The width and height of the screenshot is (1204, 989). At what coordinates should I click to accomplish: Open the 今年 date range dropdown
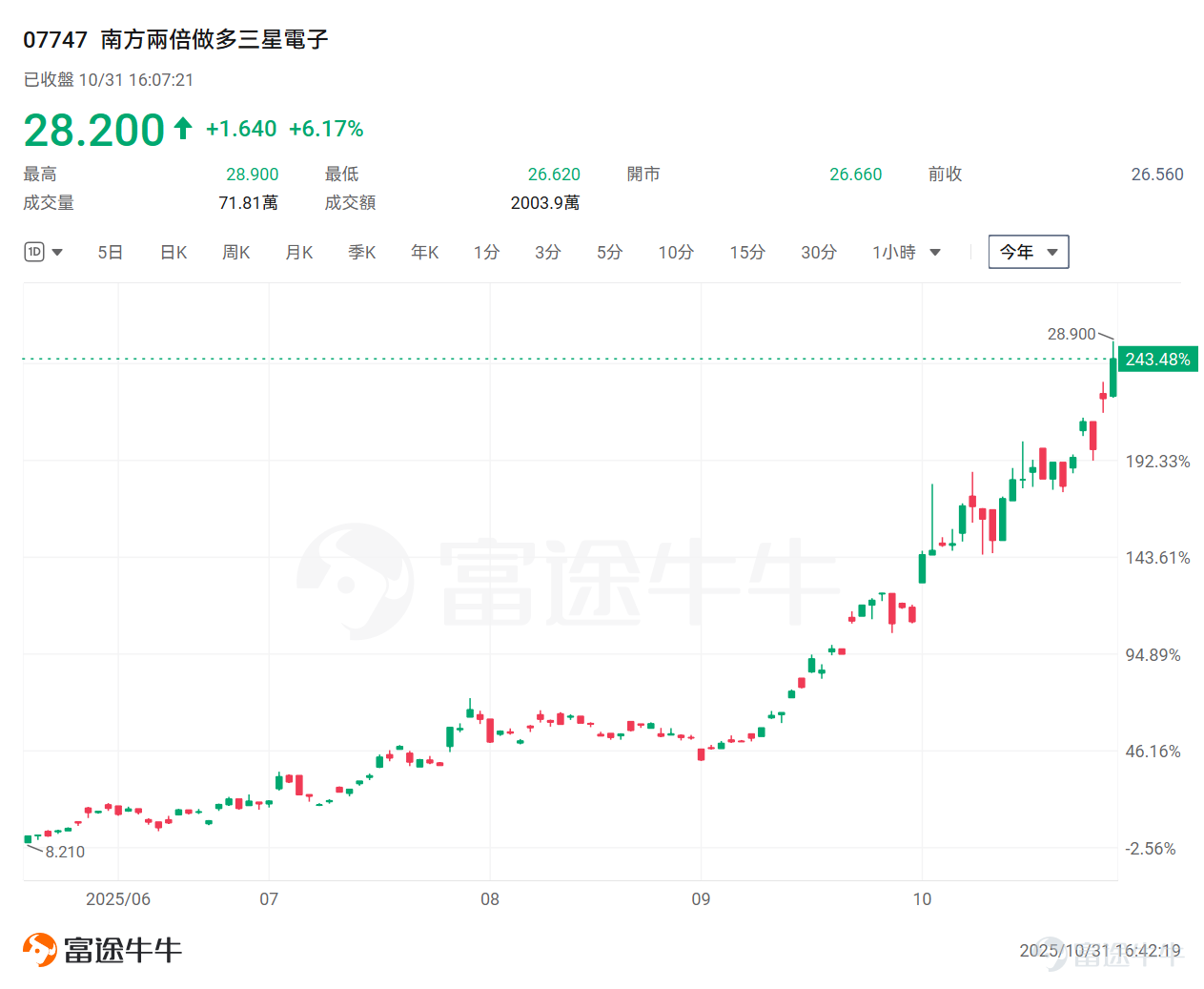(x=1029, y=252)
